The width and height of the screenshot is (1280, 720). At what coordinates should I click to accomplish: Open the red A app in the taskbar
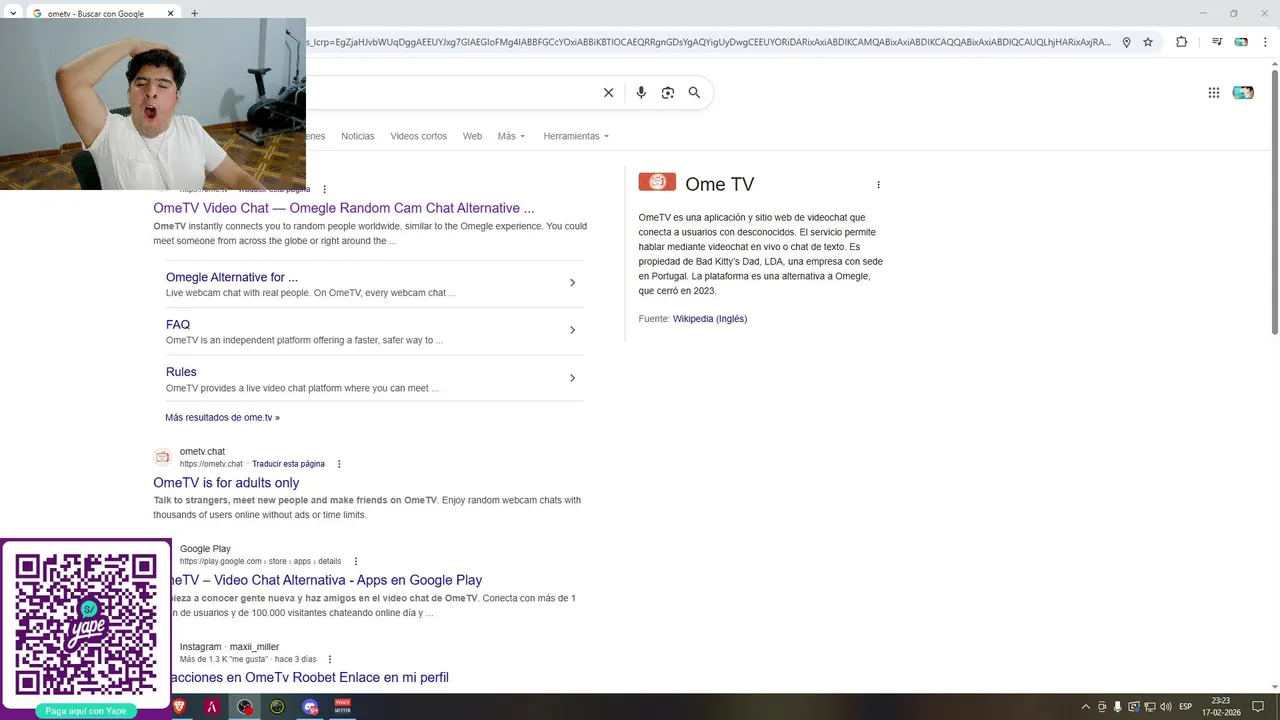point(212,707)
